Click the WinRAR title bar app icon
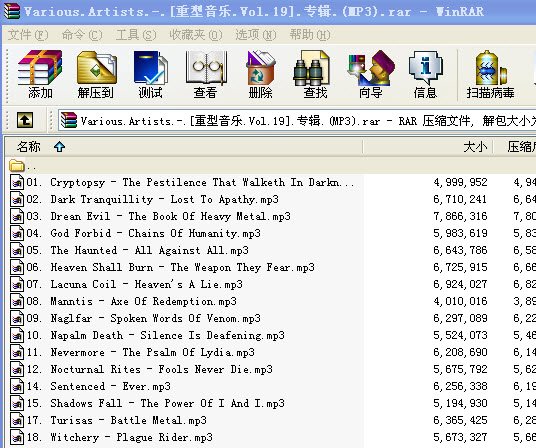536x448 pixels. click(12, 11)
